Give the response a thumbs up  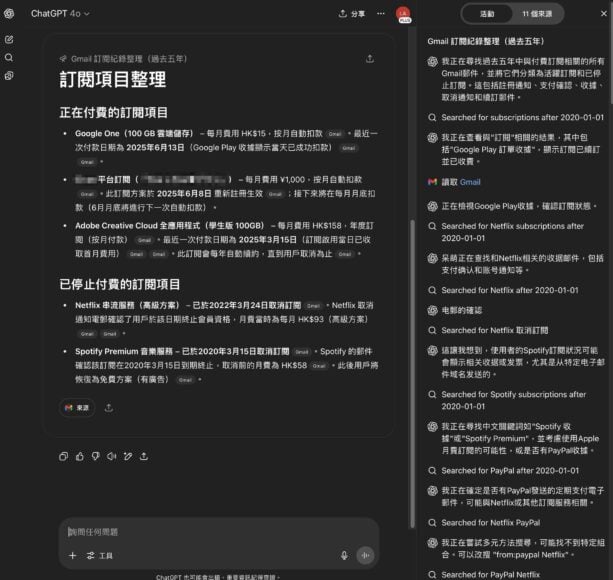click(x=79, y=456)
